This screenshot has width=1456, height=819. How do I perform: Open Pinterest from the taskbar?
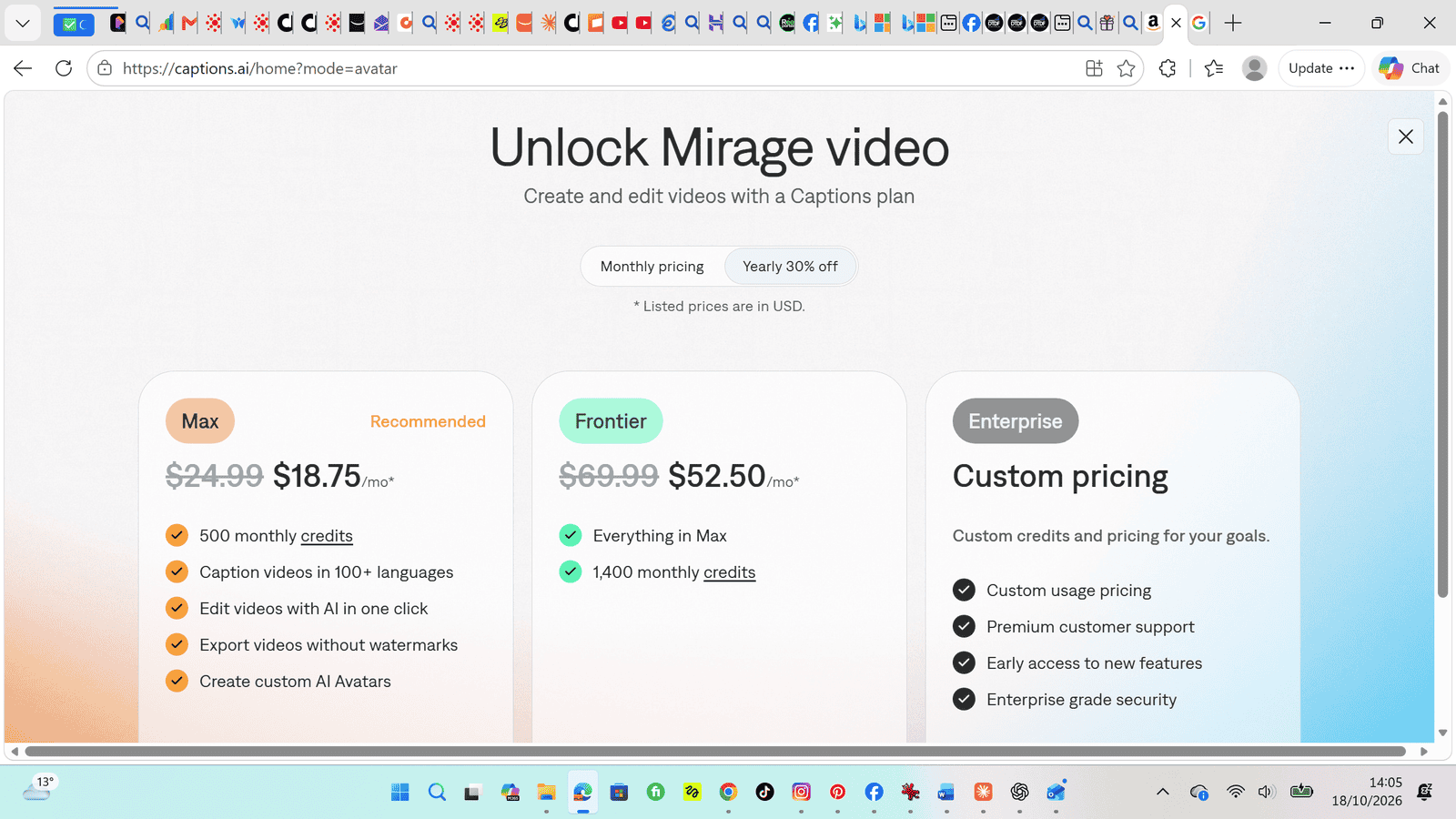click(x=837, y=792)
